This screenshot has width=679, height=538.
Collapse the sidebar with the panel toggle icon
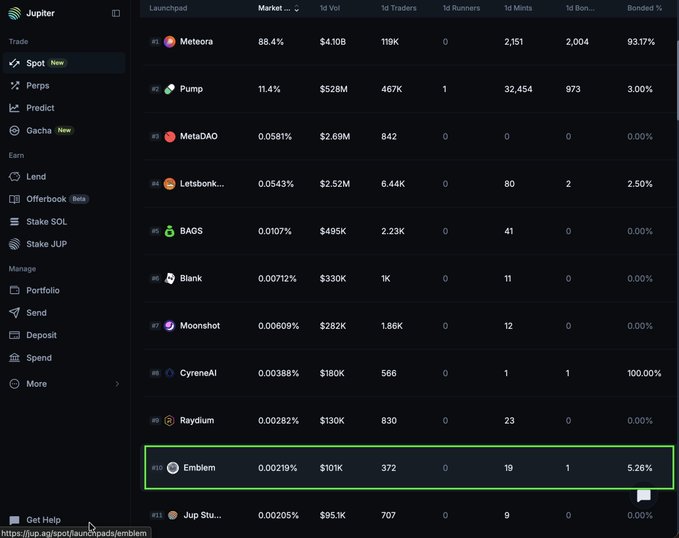pos(116,13)
